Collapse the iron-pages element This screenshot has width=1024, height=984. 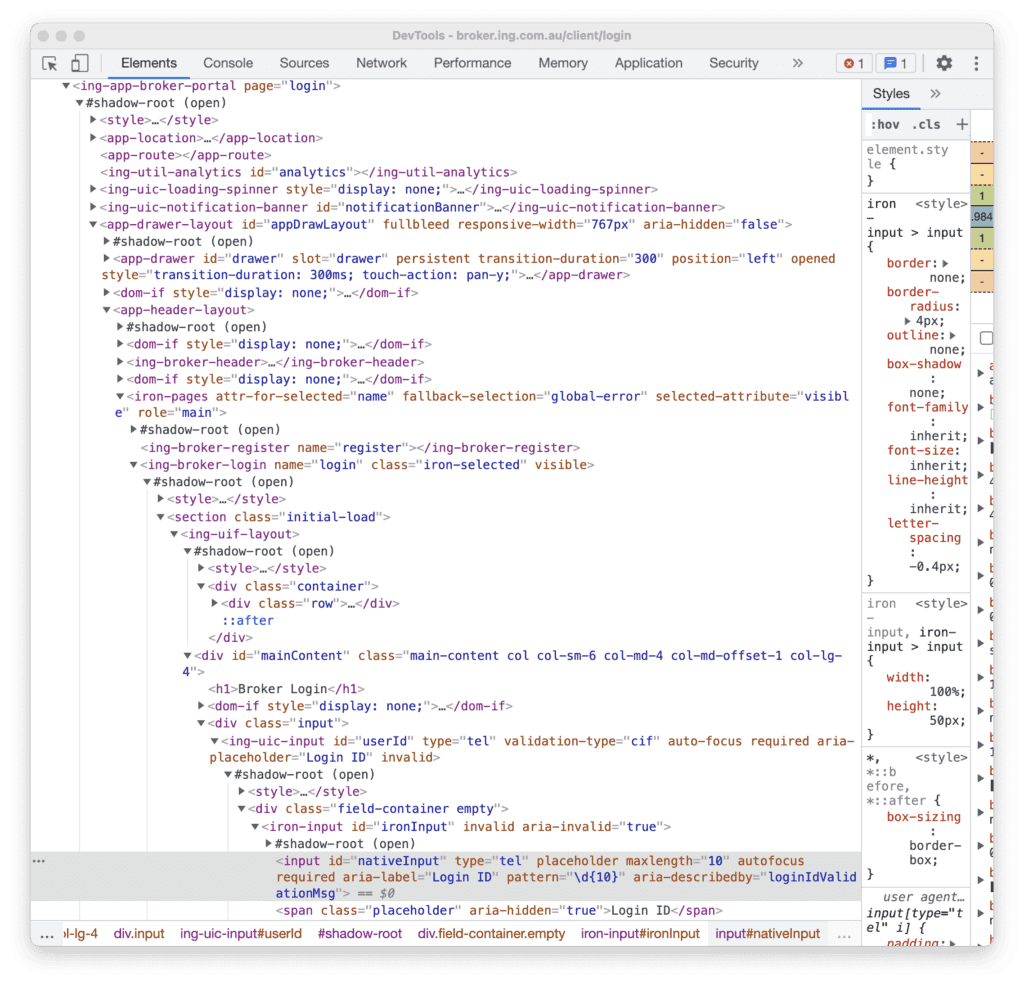(x=120, y=396)
